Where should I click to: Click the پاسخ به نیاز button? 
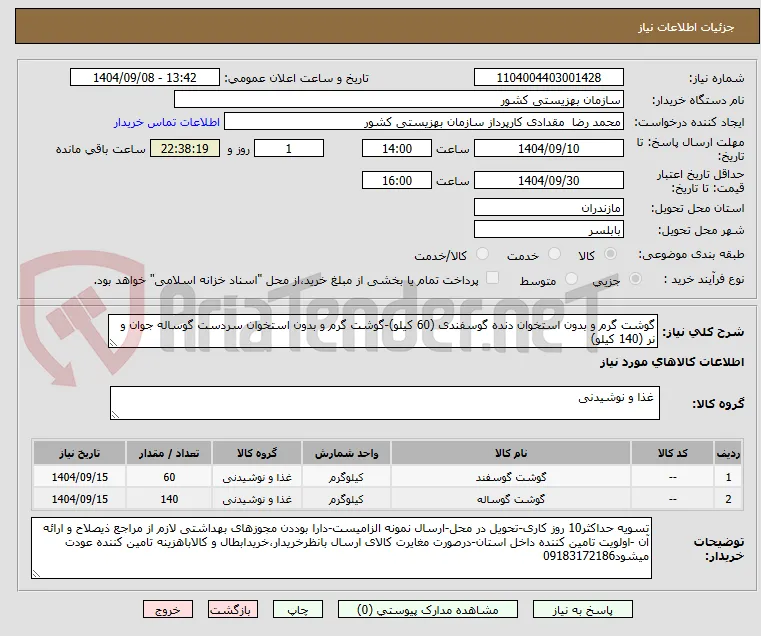click(x=582, y=610)
